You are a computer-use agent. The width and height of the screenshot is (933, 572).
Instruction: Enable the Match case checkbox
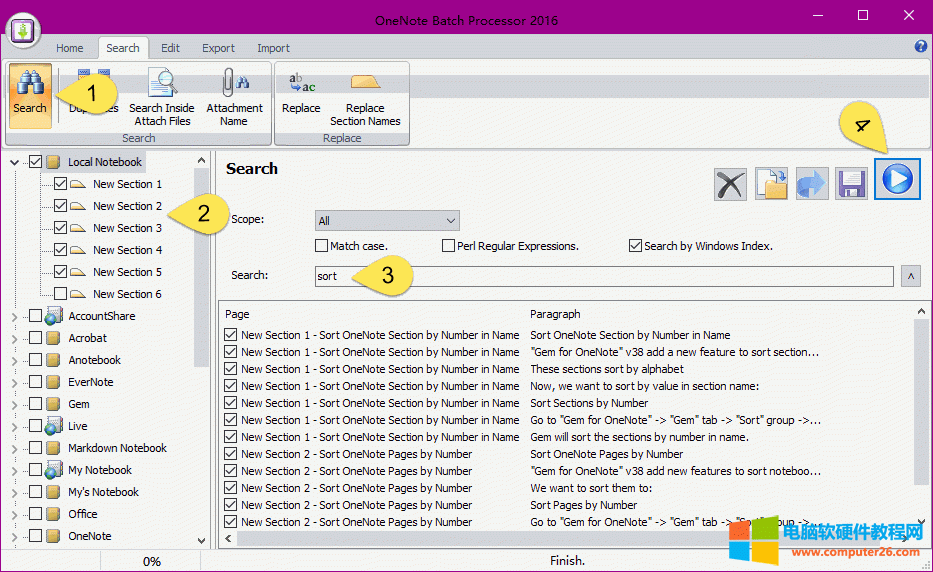[x=322, y=246]
